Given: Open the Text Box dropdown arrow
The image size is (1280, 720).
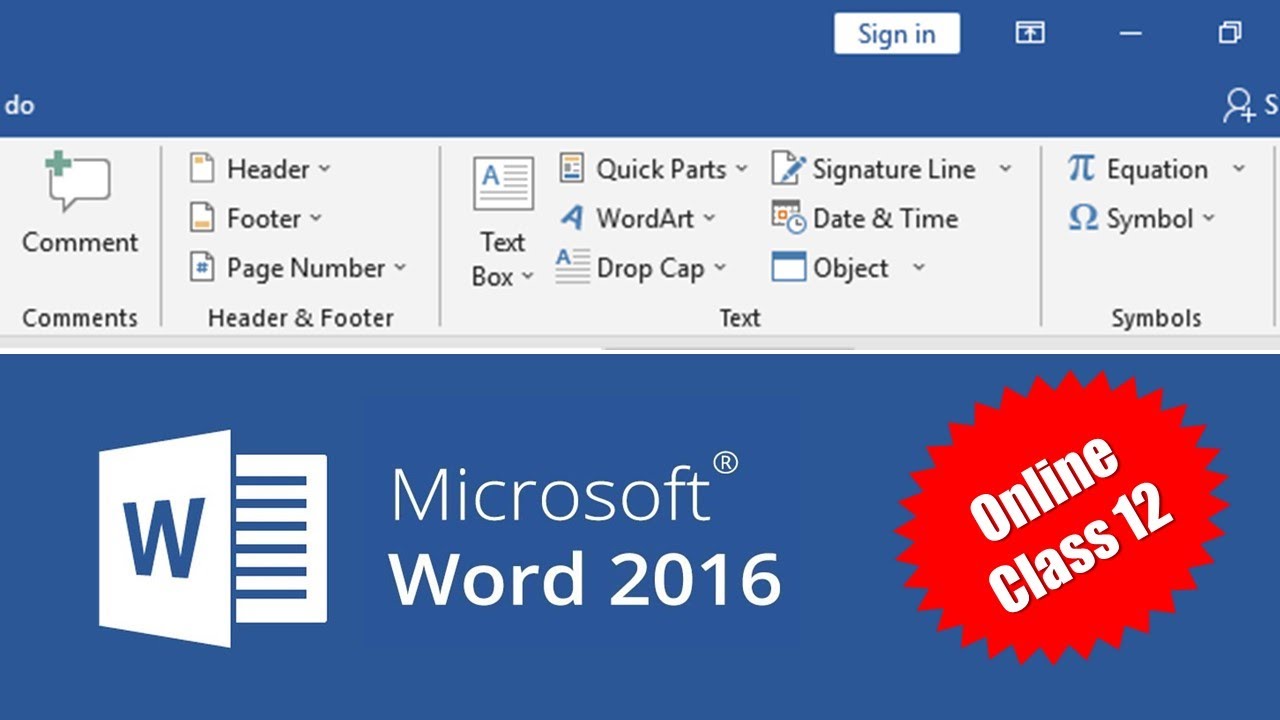Looking at the screenshot, I should pyautogui.click(x=528, y=277).
